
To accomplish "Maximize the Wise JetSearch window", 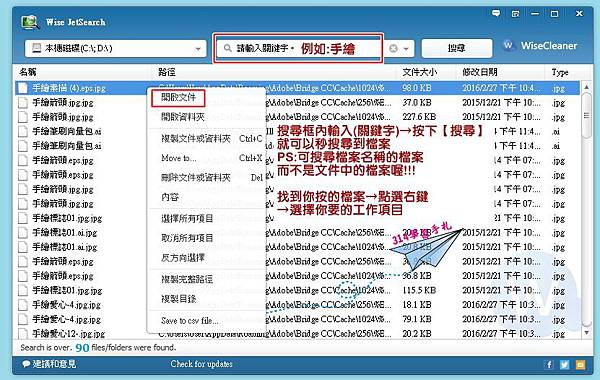I will point(554,14).
